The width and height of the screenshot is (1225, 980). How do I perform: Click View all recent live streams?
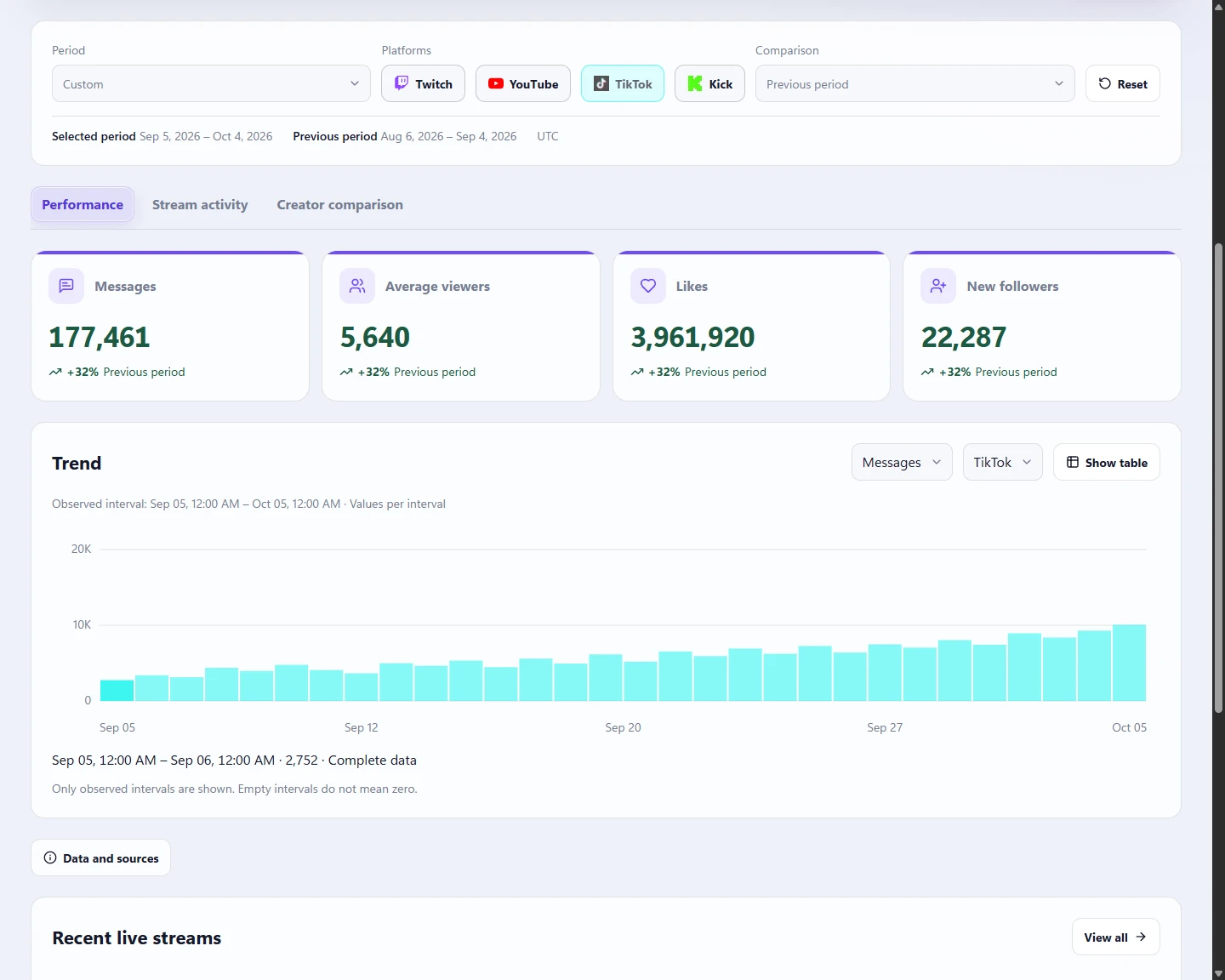(1116, 937)
